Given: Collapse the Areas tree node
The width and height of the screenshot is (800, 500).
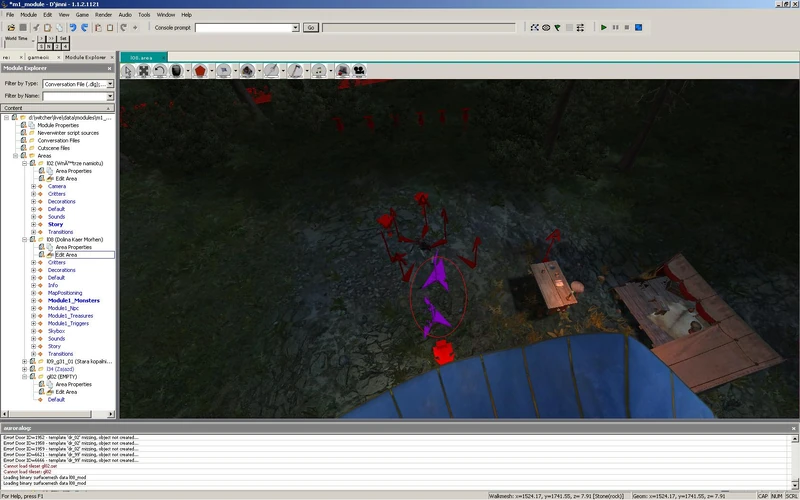Looking at the screenshot, I should tap(15, 156).
